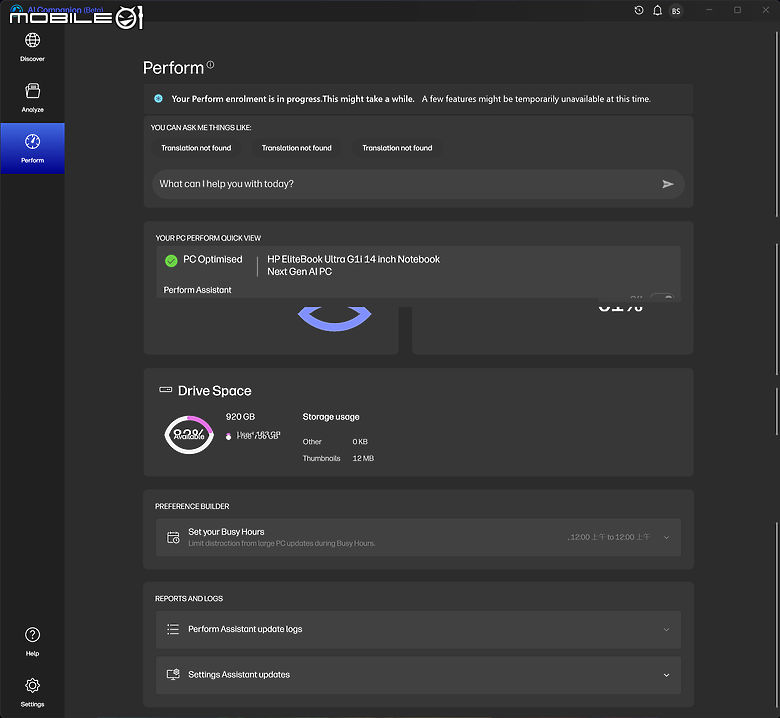Viewport: 780px width, 718px height.
Task: Choose the middle 'Translation not found' suggestion chip
Action: 296,148
